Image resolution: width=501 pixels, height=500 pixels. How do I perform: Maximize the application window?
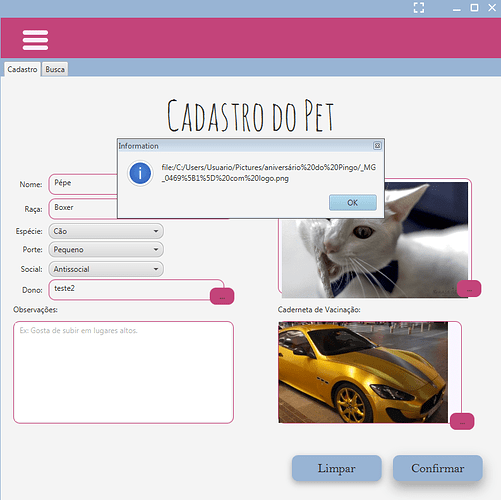point(474,8)
